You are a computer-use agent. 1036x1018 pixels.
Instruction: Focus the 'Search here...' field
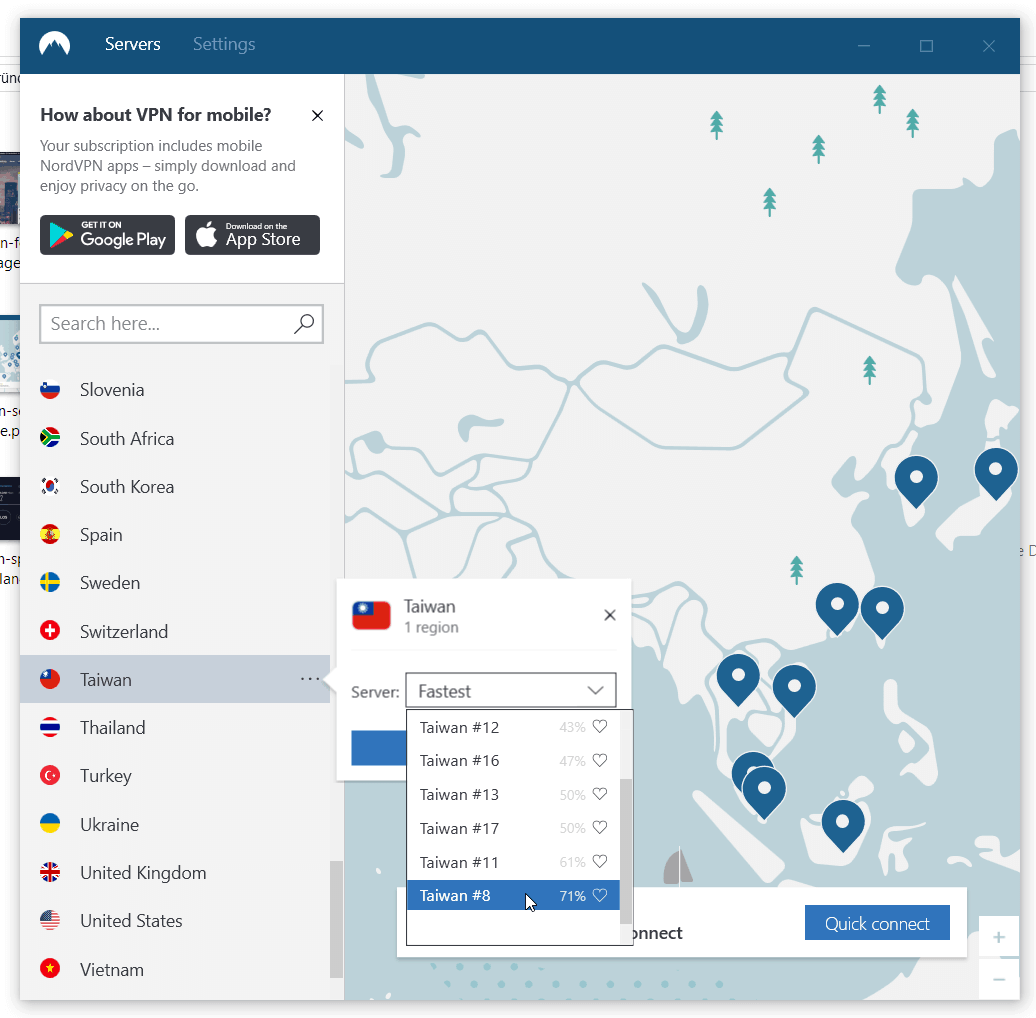pos(181,324)
